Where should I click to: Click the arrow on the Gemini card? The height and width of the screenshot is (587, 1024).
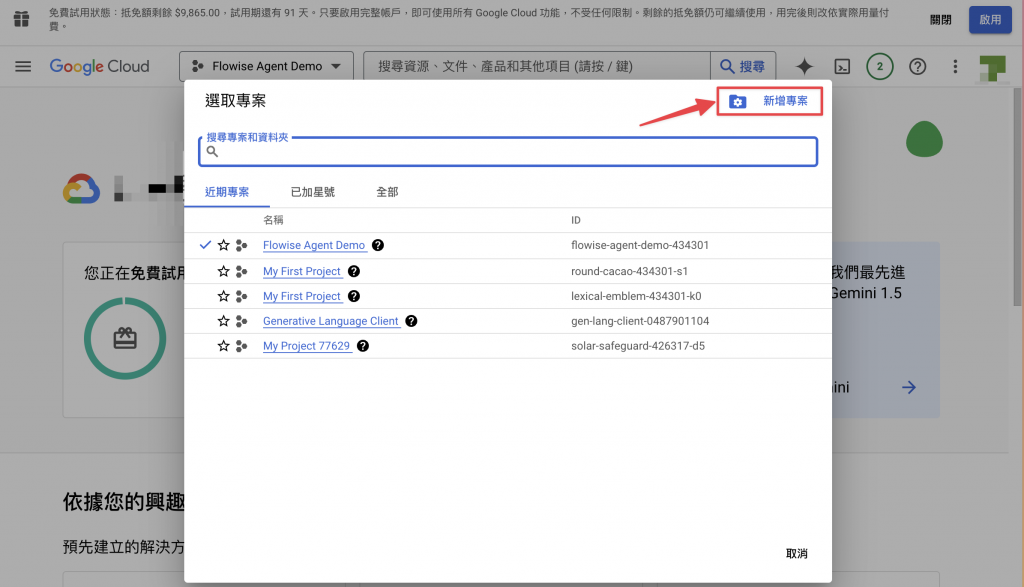(908, 387)
